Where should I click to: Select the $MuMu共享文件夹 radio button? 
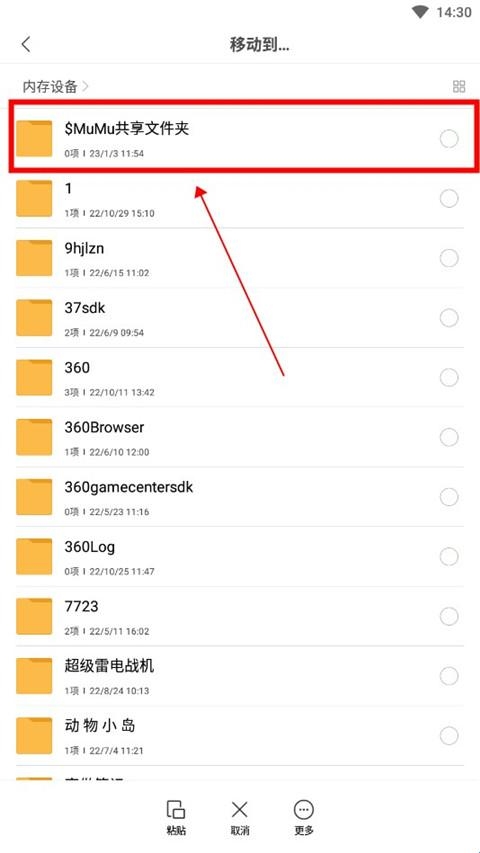[x=449, y=139]
